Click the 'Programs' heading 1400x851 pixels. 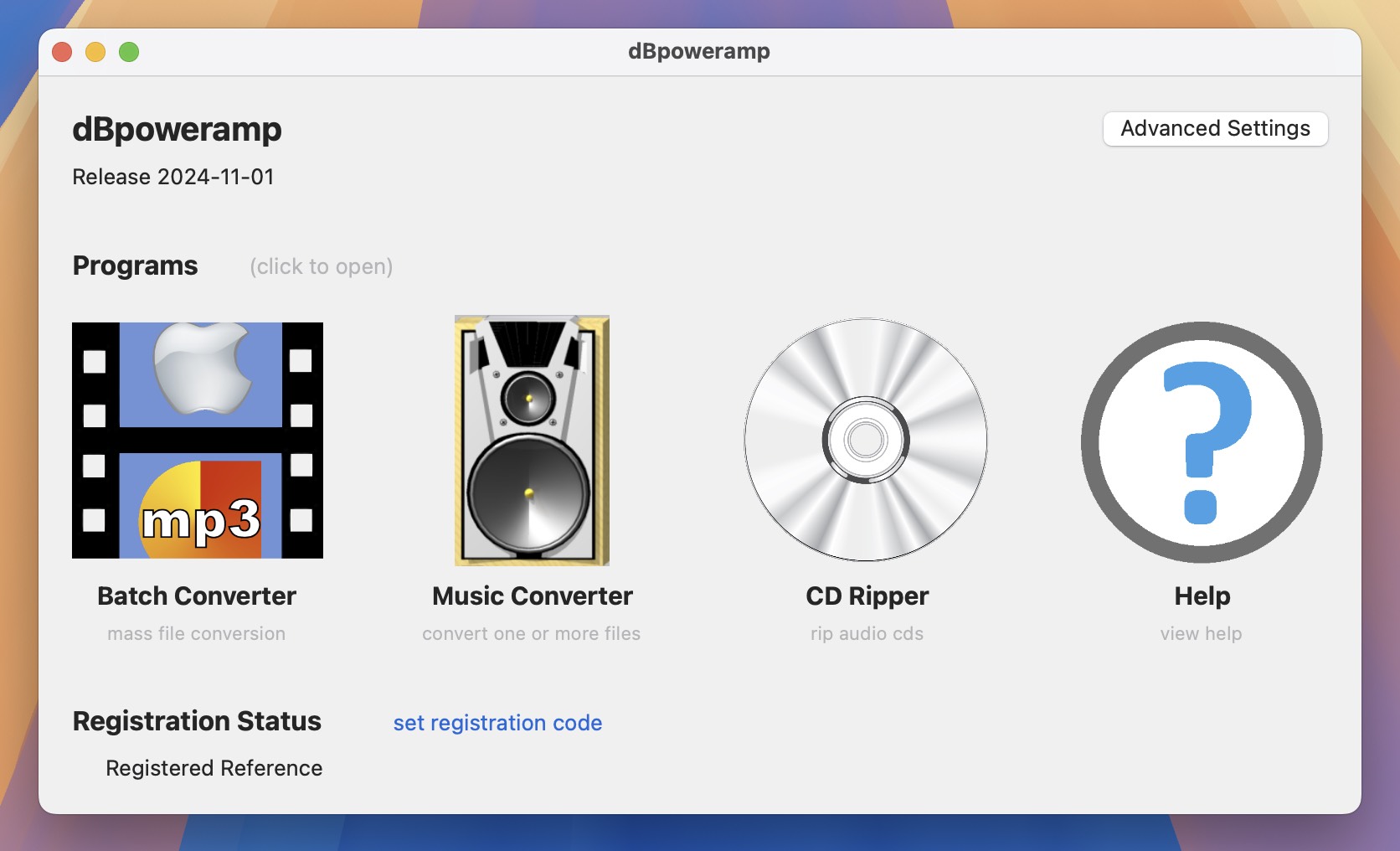(x=136, y=266)
